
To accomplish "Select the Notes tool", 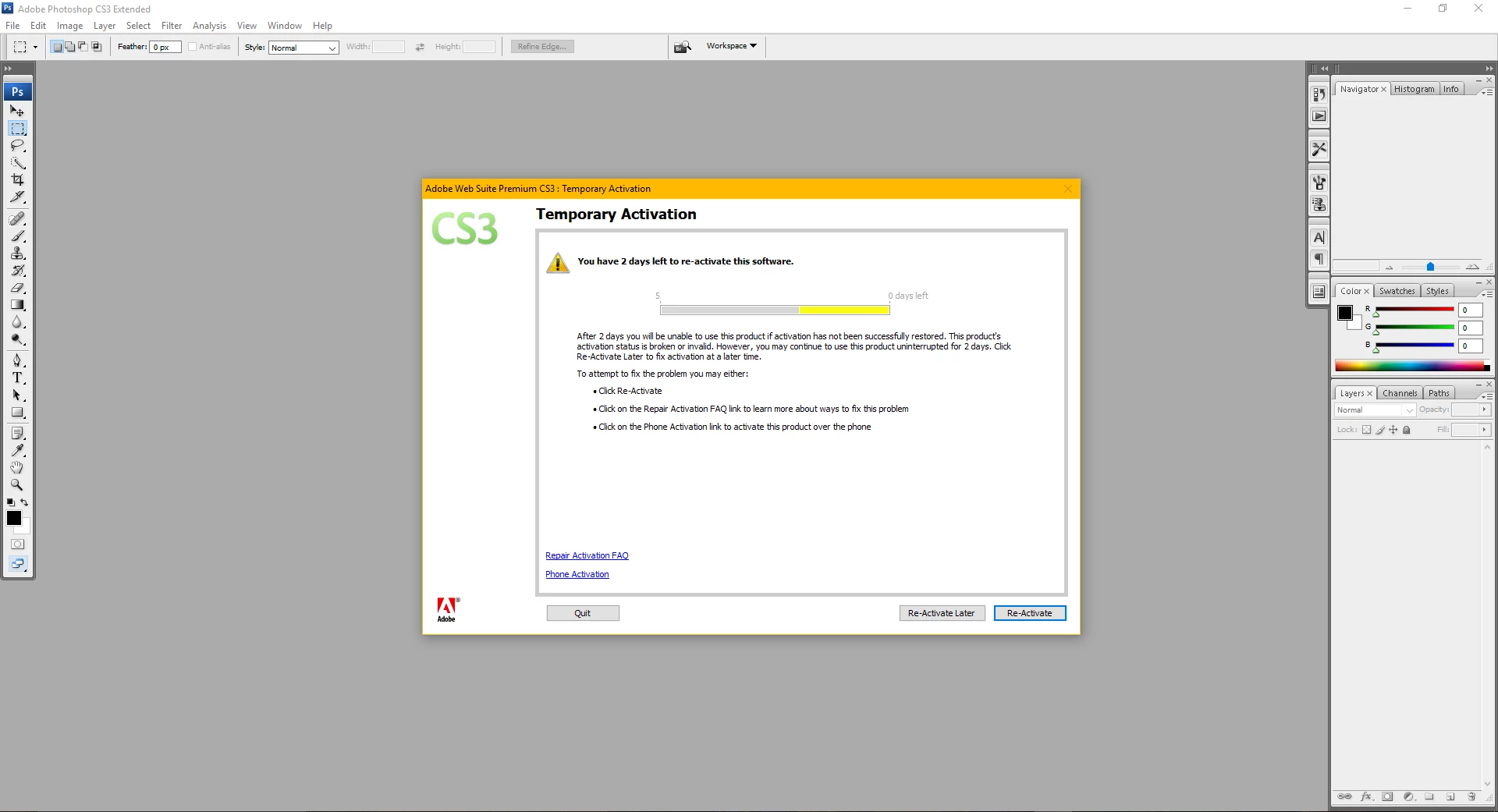I will [x=17, y=433].
